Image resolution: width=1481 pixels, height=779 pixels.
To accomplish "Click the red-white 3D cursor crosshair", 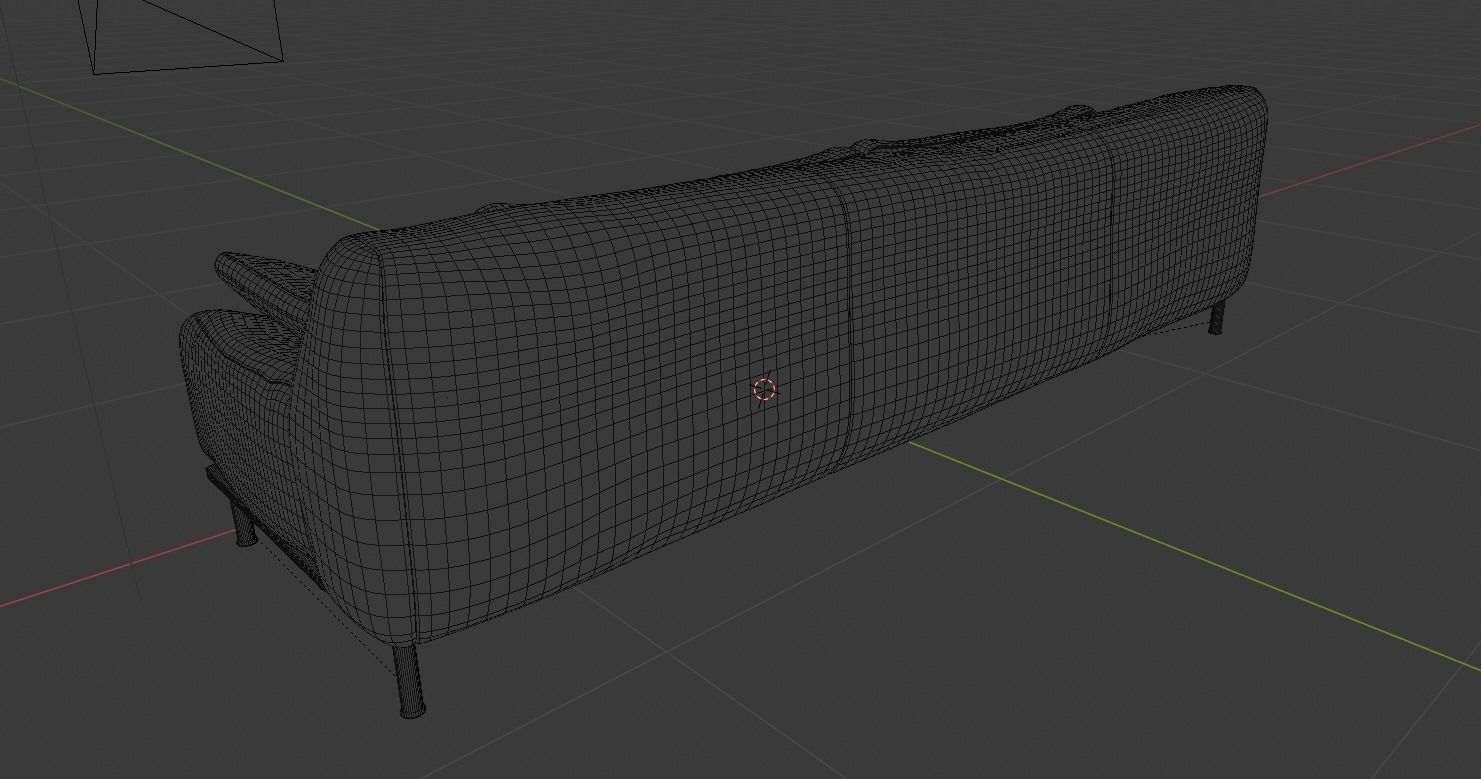I will coord(764,390).
